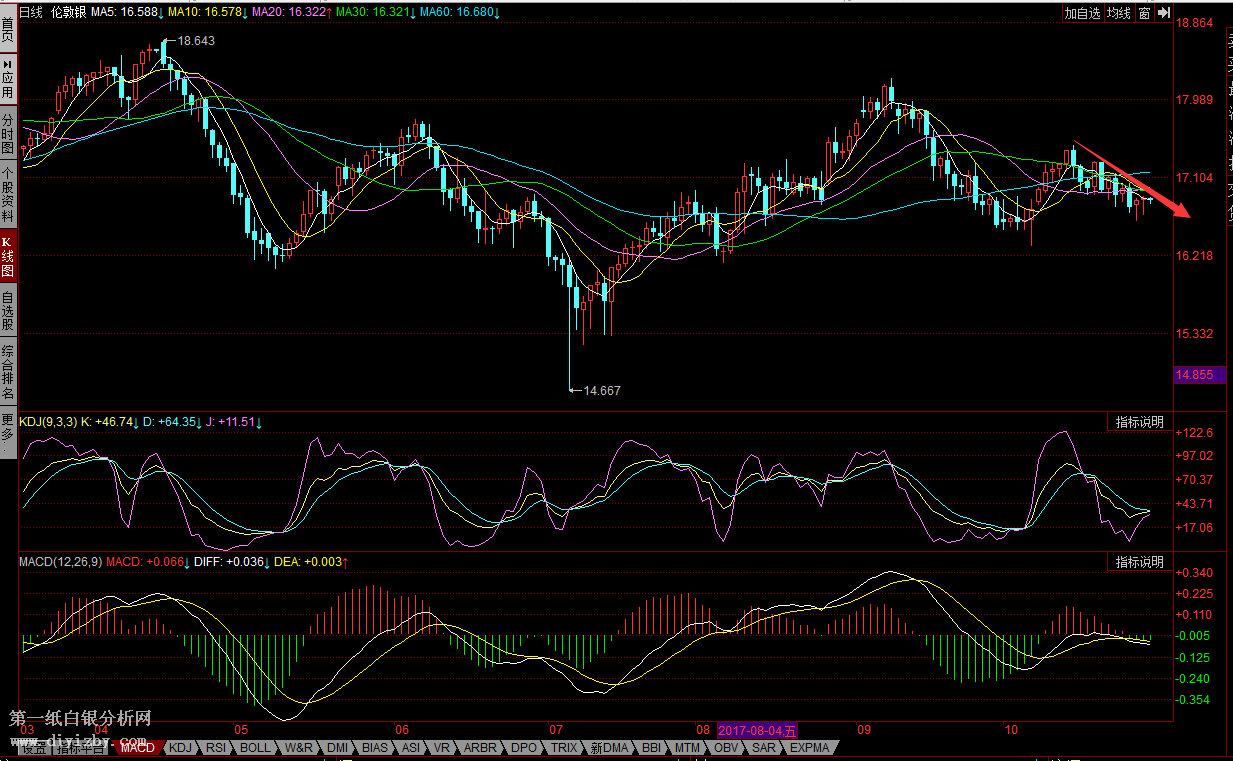Select the RSI indicator tab
This screenshot has height=761, width=1233.
(x=215, y=747)
